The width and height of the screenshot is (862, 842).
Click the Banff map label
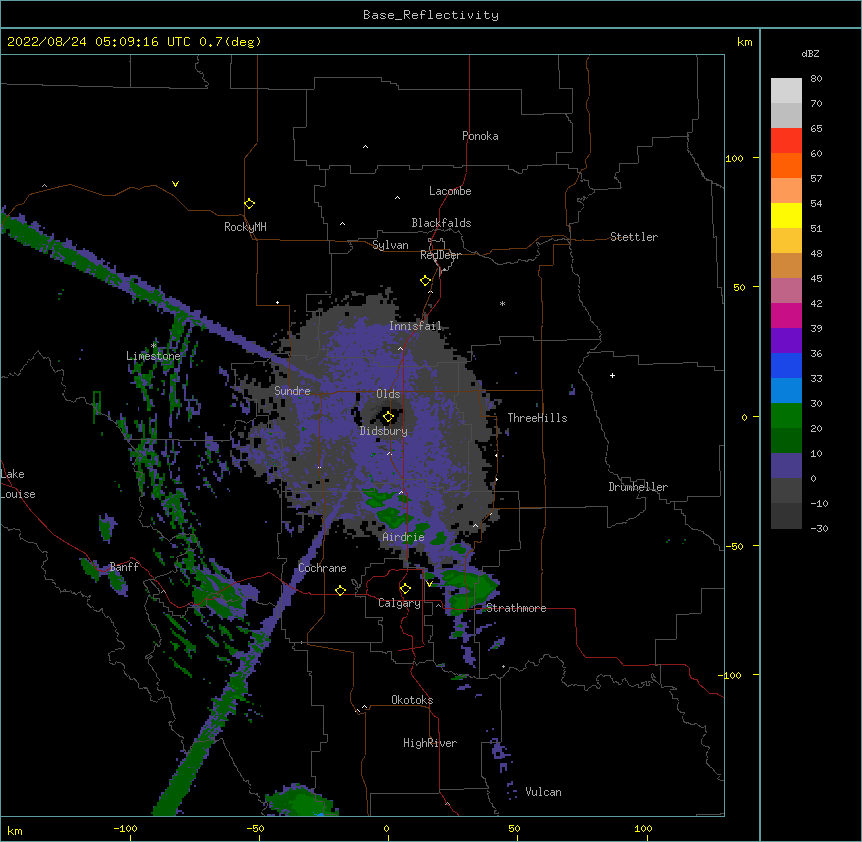click(124, 567)
